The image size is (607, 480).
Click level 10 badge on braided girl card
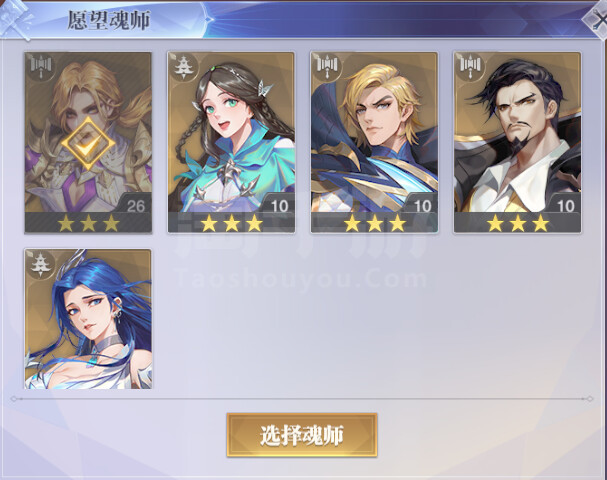point(279,206)
